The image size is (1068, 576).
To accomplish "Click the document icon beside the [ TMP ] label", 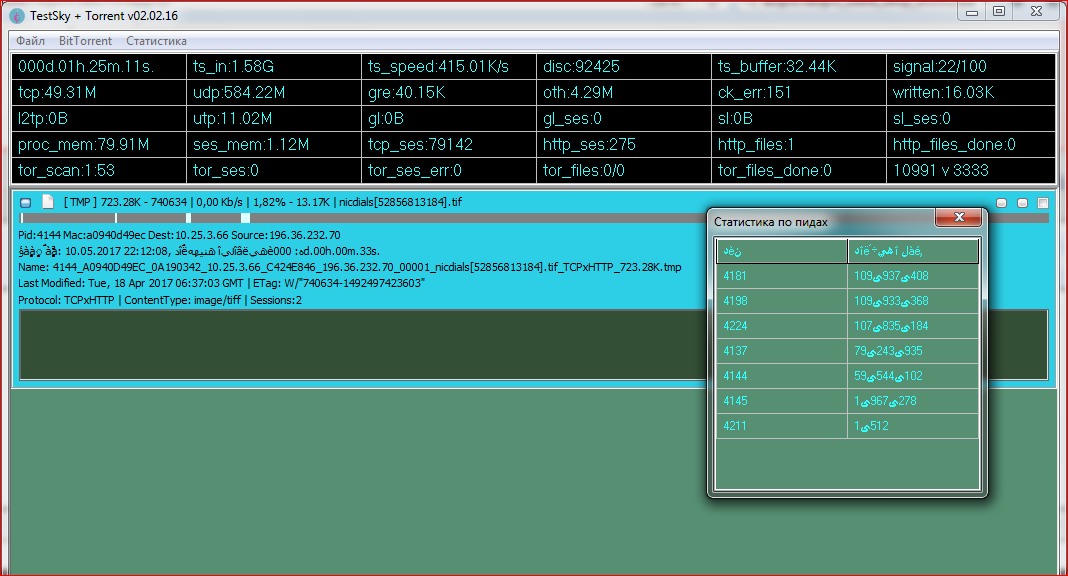I will (x=46, y=203).
